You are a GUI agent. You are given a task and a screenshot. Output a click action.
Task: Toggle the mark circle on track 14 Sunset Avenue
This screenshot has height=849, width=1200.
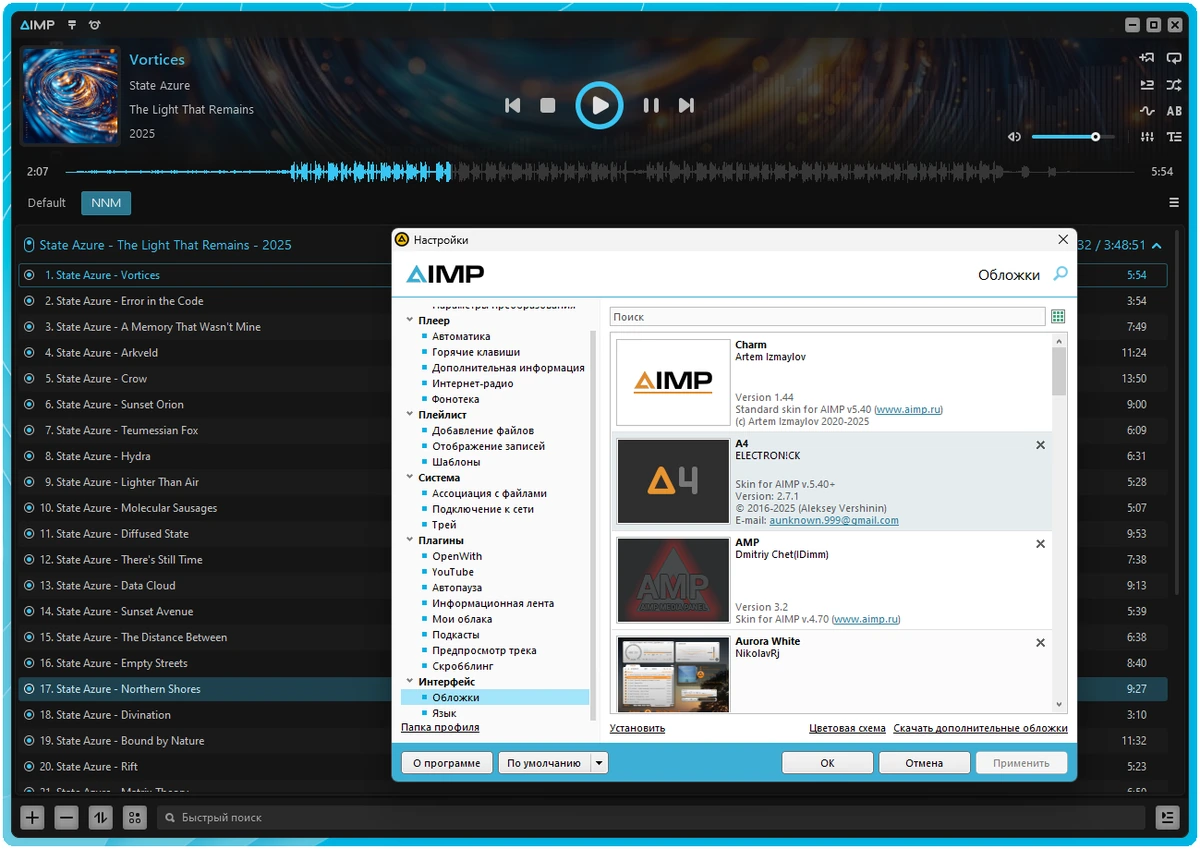pyautogui.click(x=29, y=612)
